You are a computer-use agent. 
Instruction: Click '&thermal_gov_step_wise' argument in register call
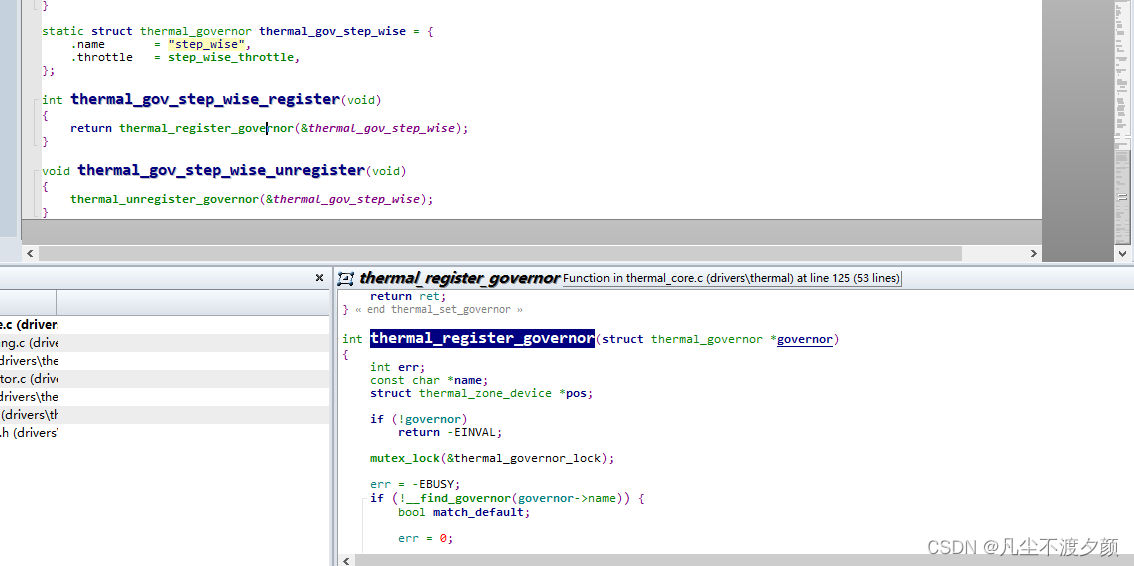click(378, 128)
